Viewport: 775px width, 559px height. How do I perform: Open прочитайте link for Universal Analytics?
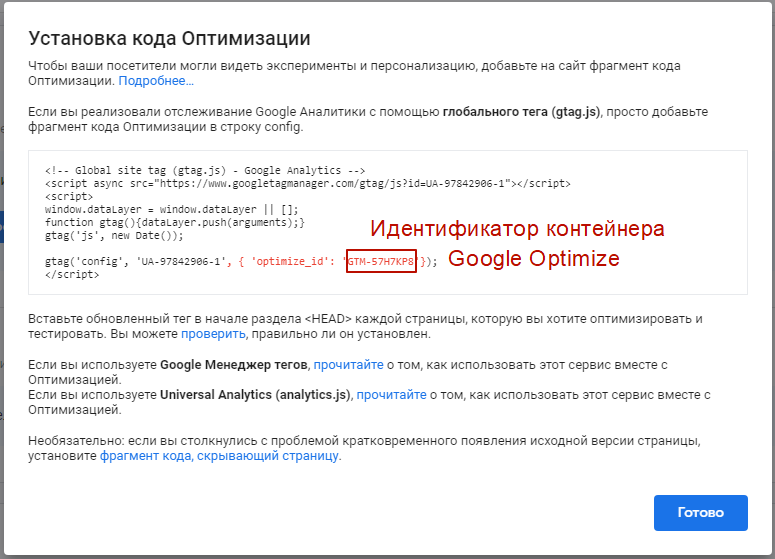(391, 395)
